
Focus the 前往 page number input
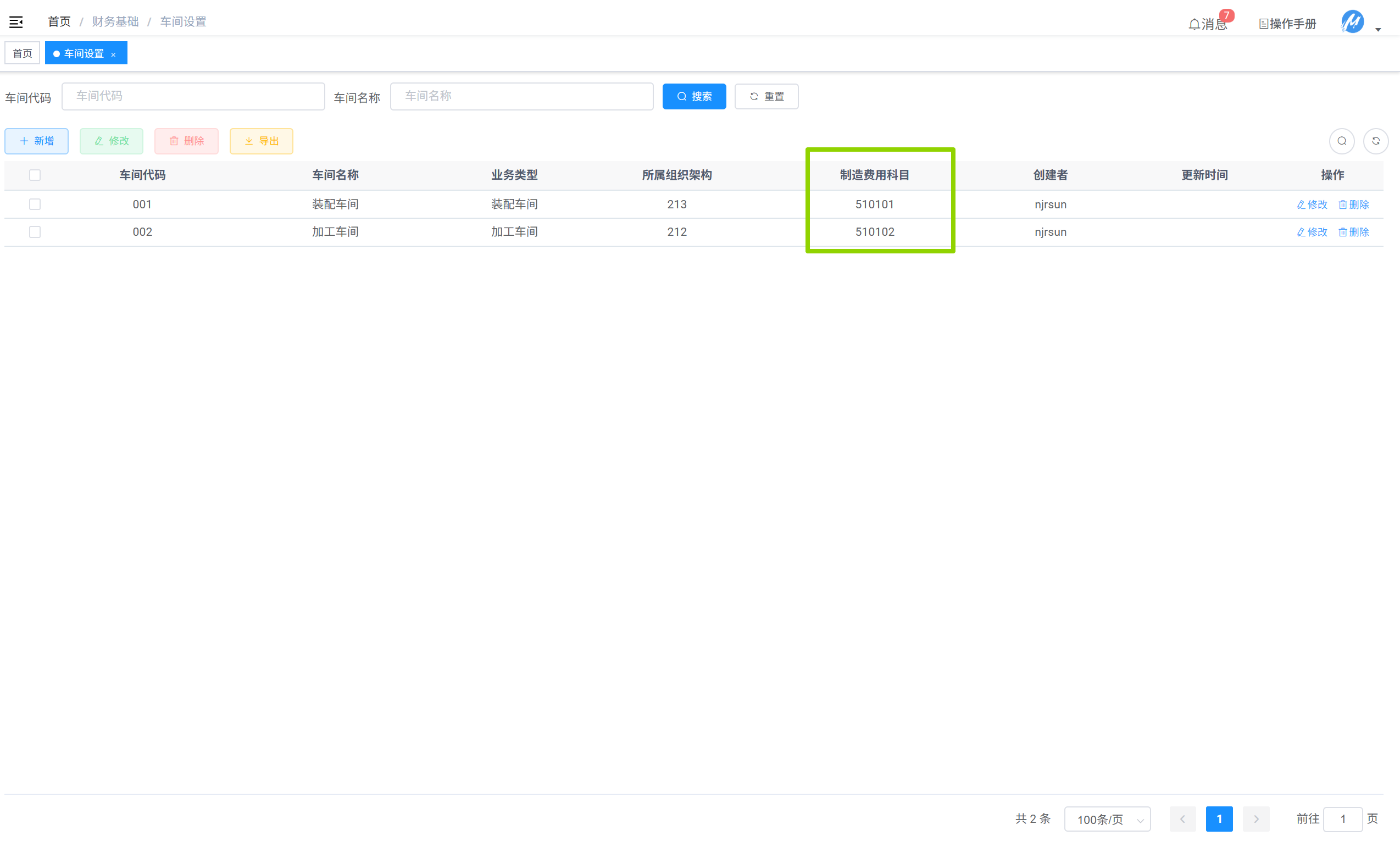click(1343, 819)
